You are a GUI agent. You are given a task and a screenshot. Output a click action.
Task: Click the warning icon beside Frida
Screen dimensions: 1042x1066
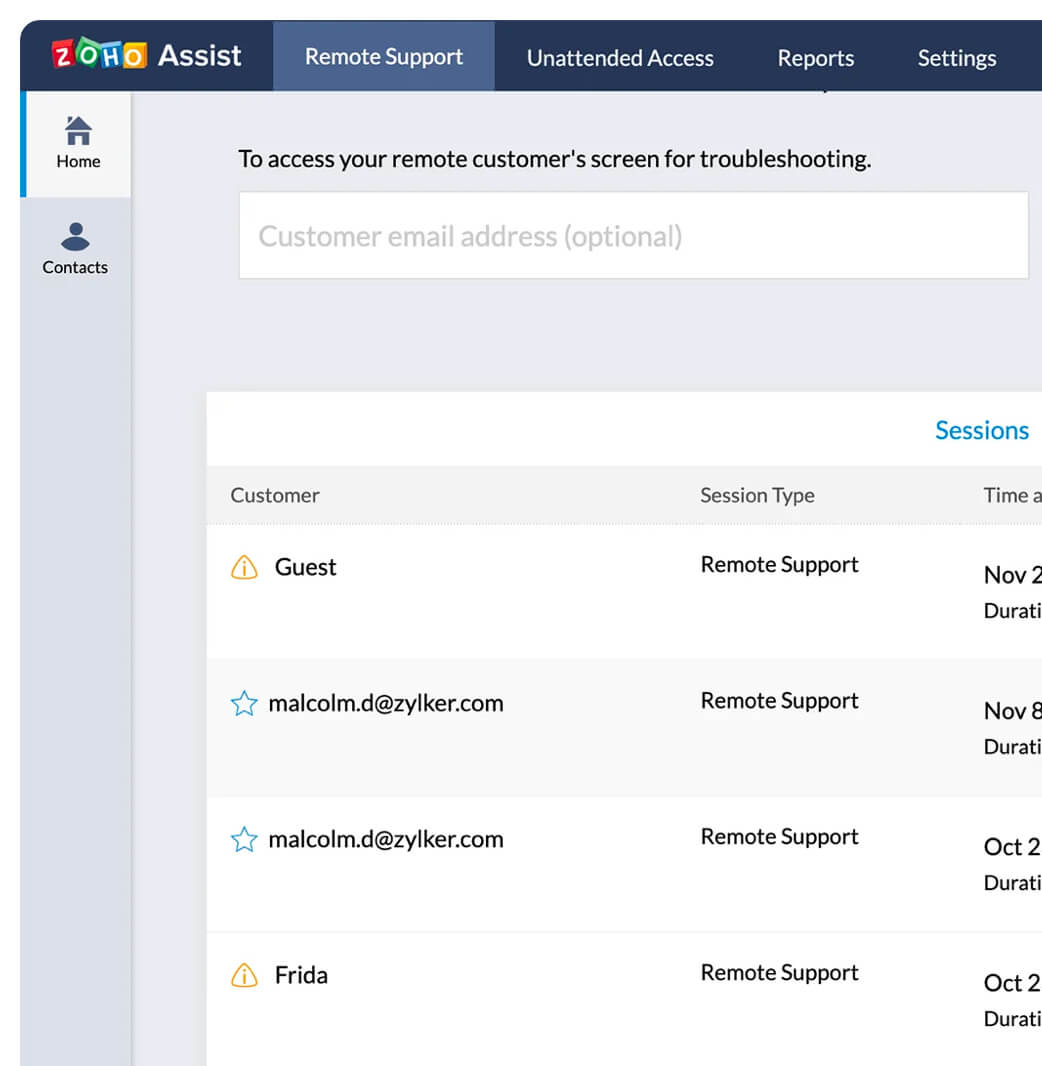(x=244, y=975)
